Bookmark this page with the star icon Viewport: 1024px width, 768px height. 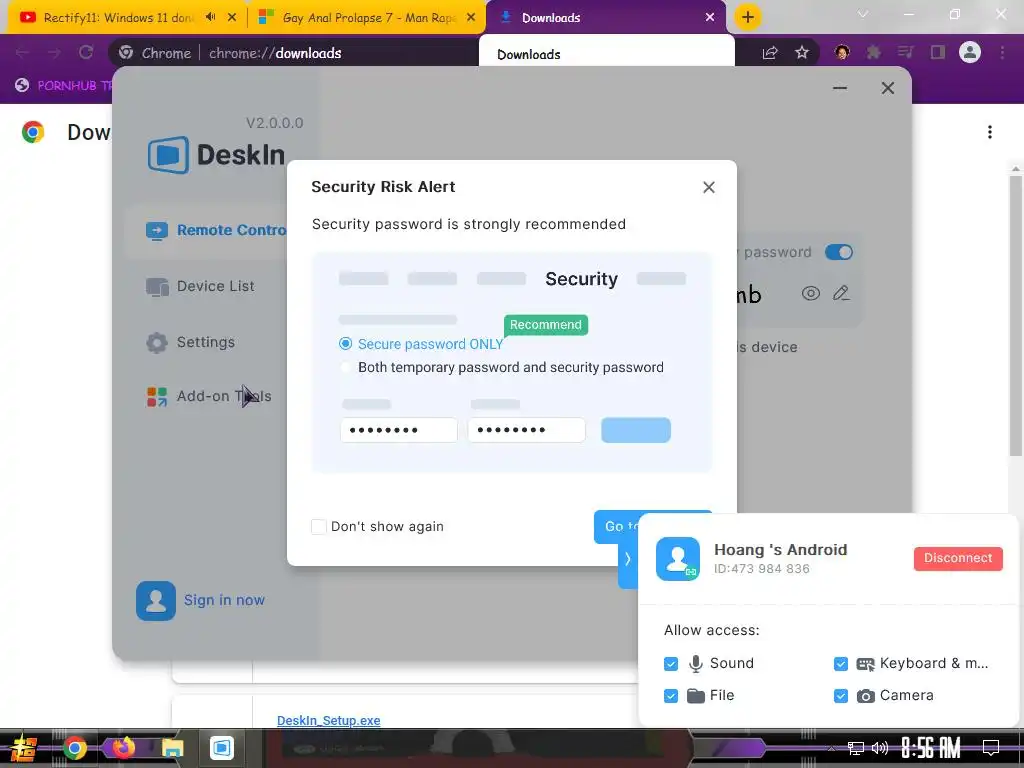802,53
